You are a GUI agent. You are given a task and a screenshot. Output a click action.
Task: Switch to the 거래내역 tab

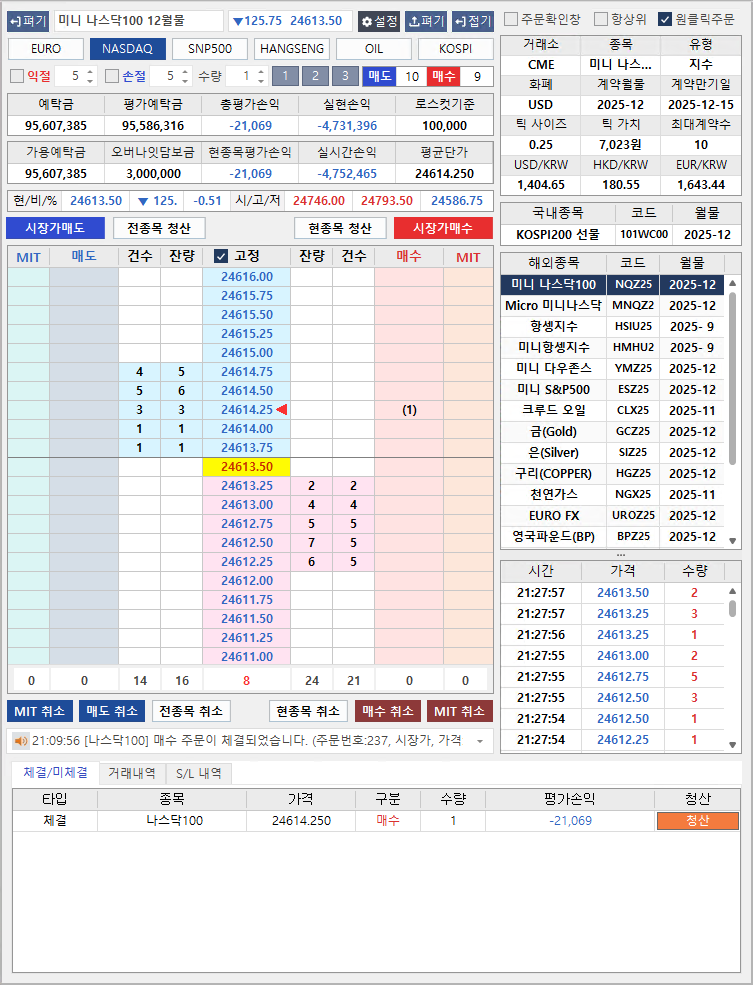pyautogui.click(x=131, y=773)
